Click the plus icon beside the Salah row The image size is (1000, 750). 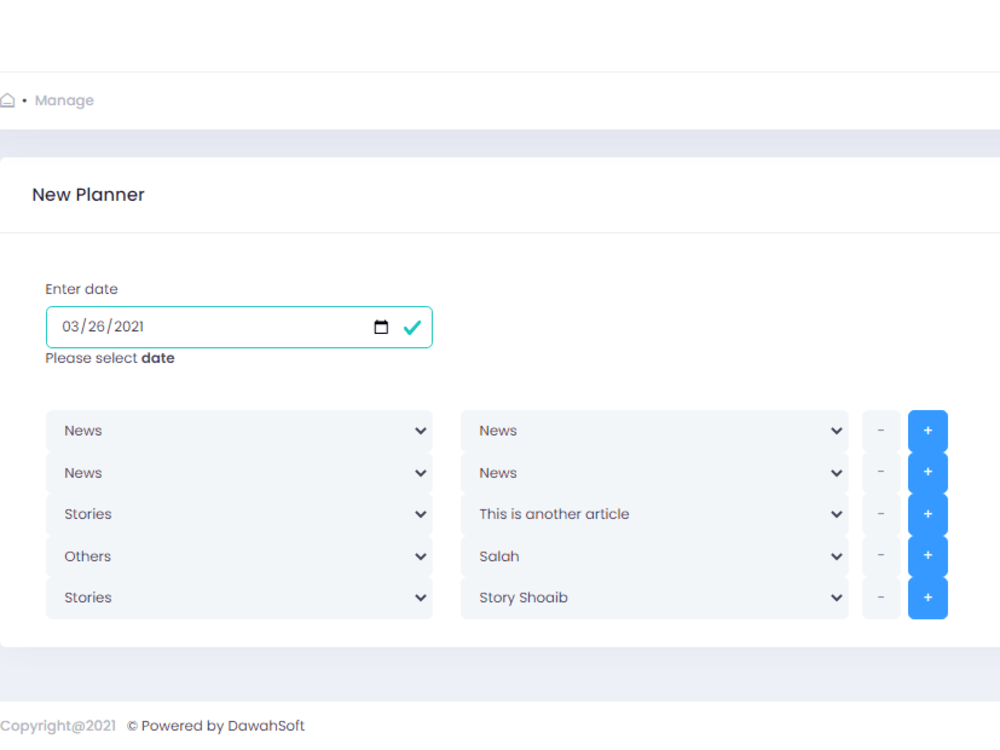coord(927,555)
